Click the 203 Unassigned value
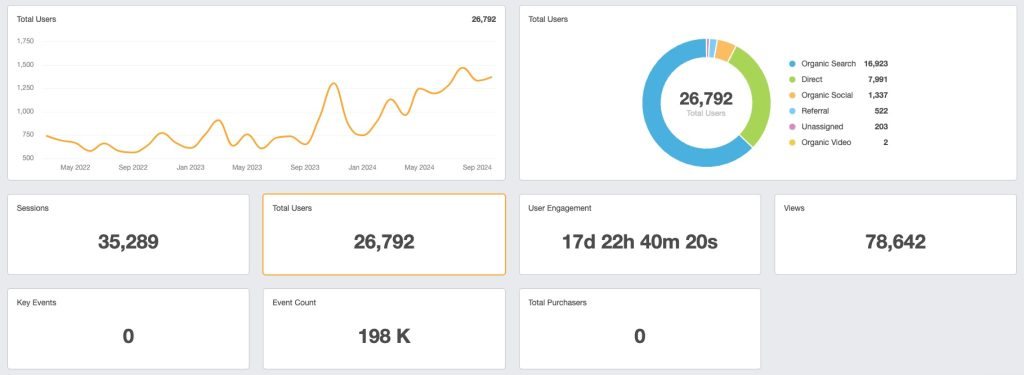This screenshot has width=1024, height=375. [881, 127]
